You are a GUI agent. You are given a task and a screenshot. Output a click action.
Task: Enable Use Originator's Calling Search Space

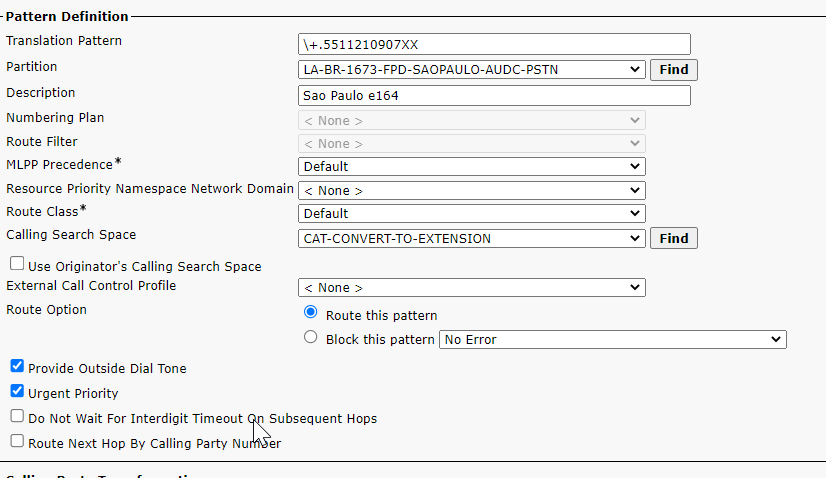click(17, 265)
